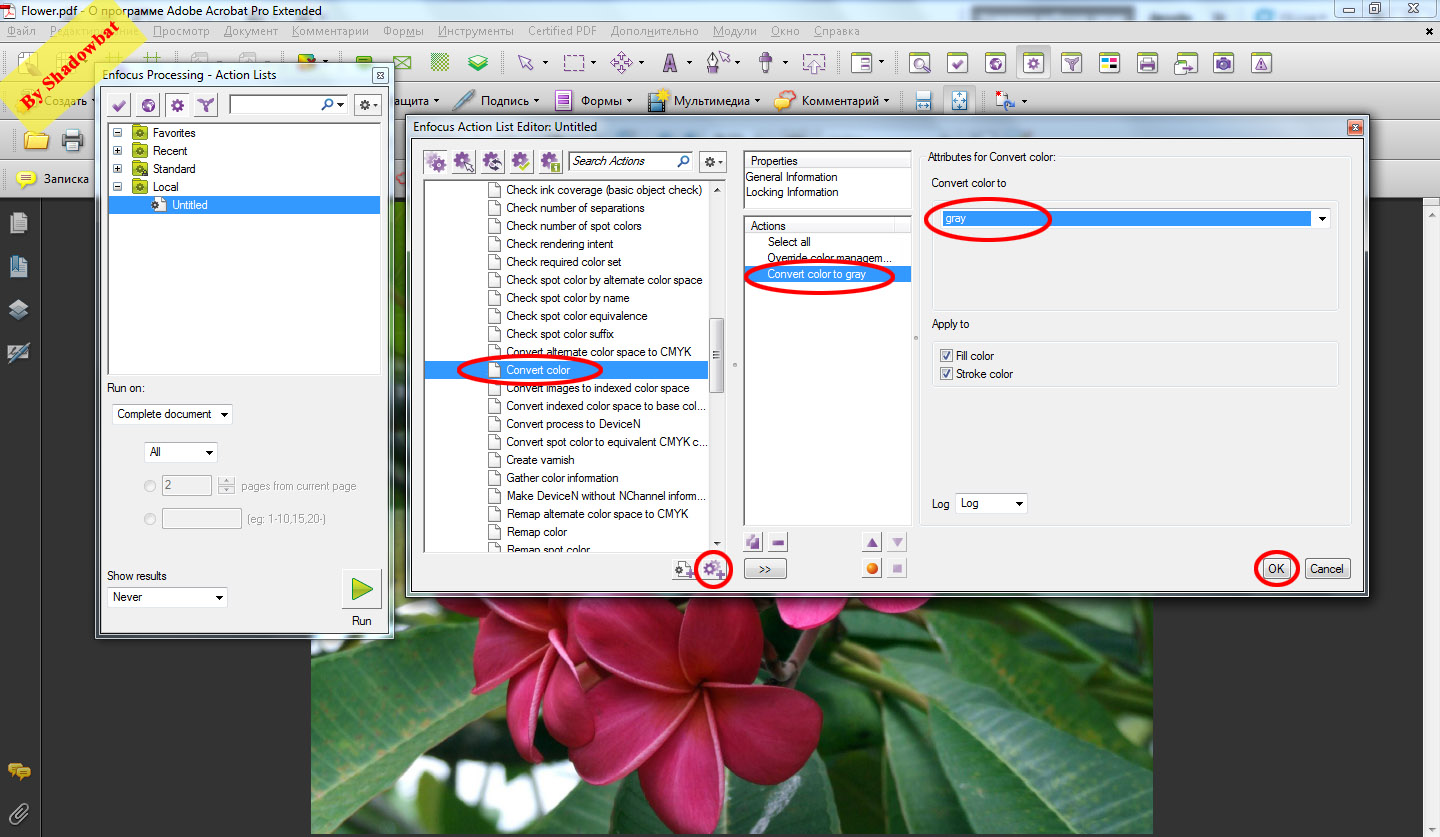1440x837 pixels.
Task: Remove selected action with the minus icon
Action: pyautogui.click(x=778, y=542)
